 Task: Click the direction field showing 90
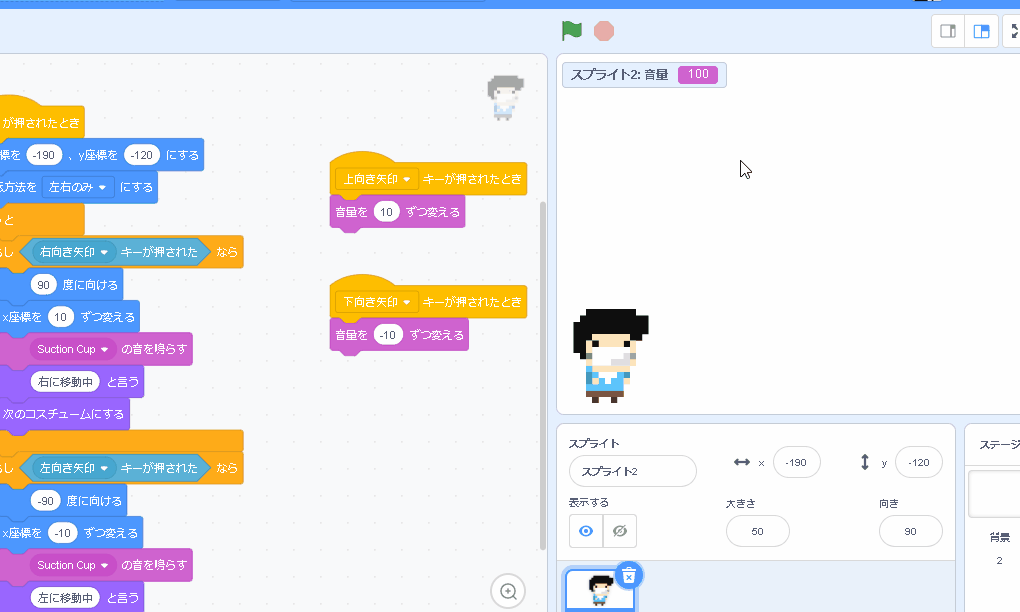pos(910,531)
